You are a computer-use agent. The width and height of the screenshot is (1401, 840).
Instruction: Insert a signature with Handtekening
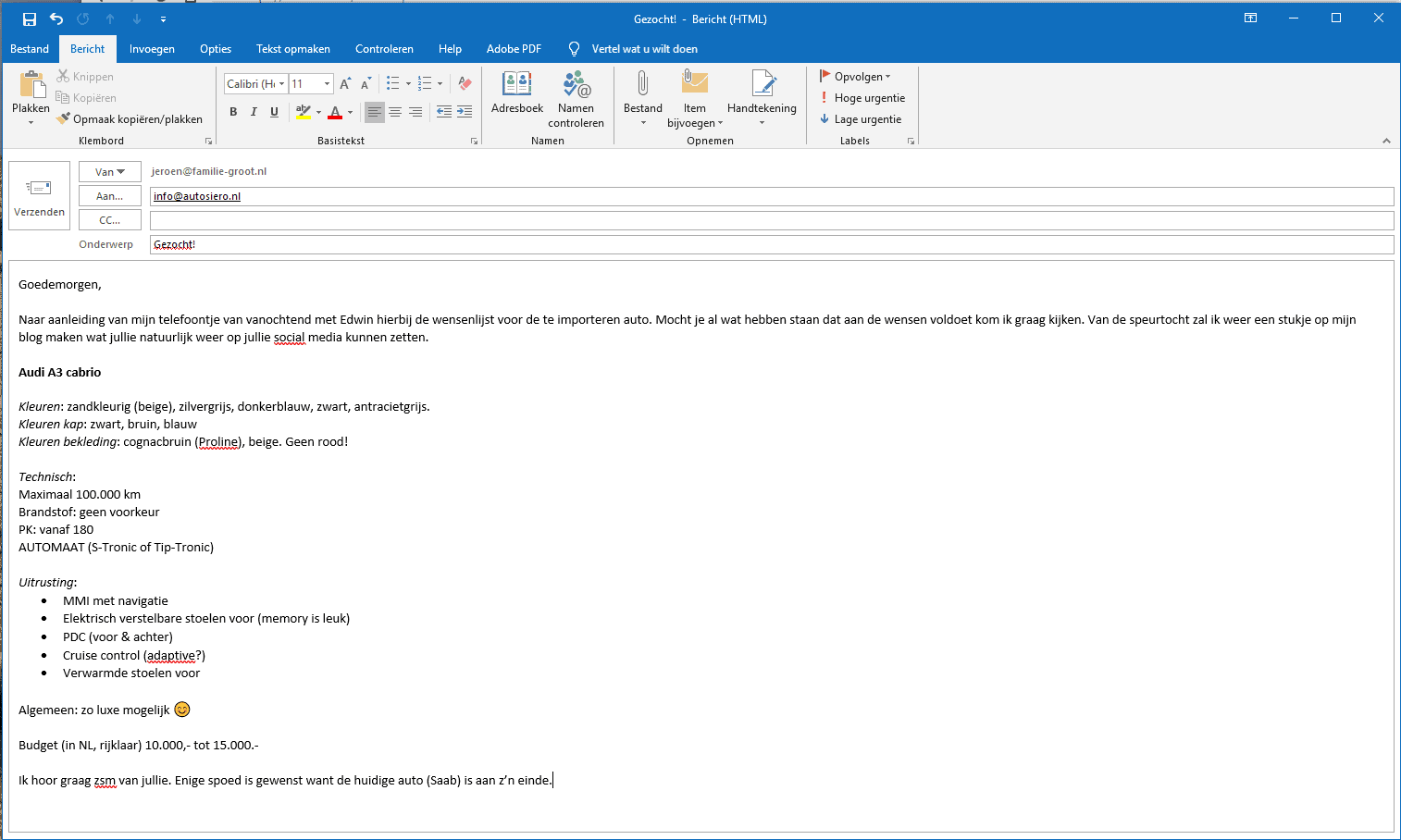tap(762, 99)
